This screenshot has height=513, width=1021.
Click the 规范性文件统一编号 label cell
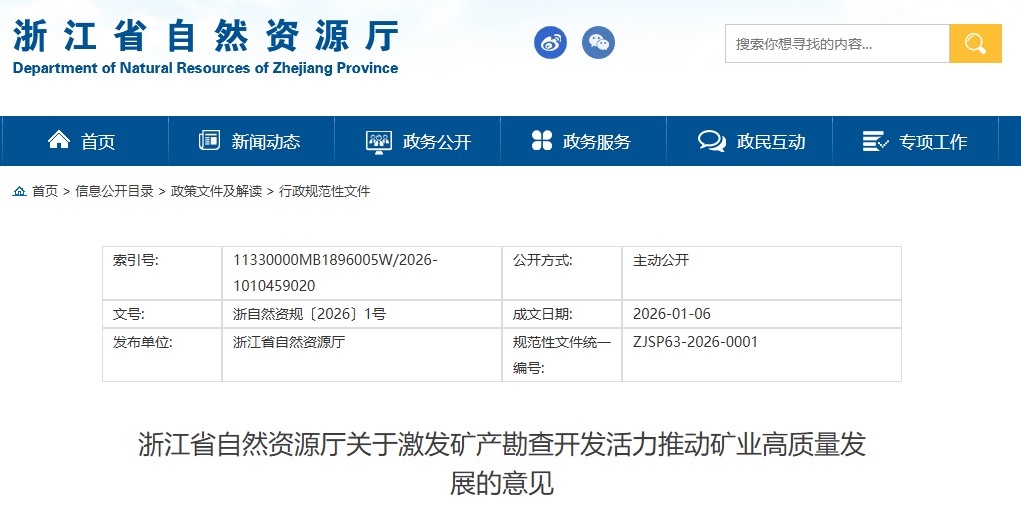[x=562, y=355]
